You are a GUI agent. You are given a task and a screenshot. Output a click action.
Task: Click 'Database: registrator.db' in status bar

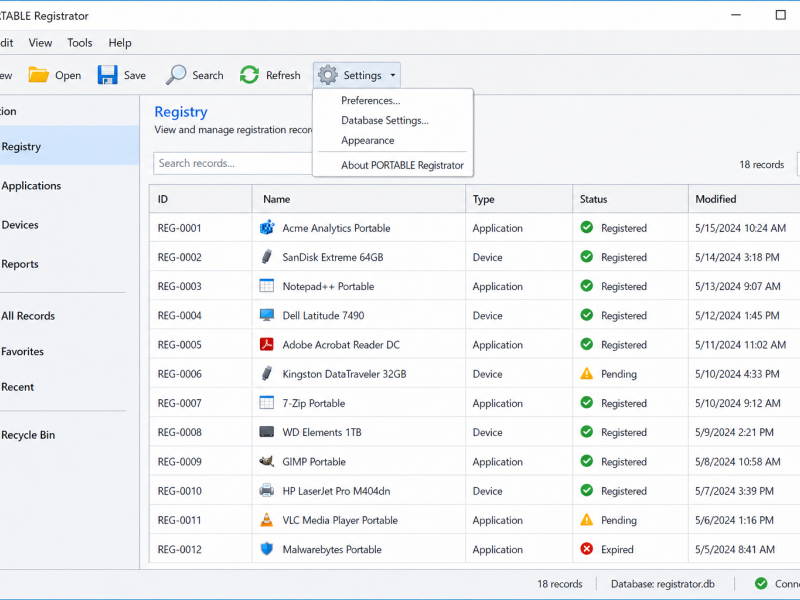pyautogui.click(x=663, y=584)
